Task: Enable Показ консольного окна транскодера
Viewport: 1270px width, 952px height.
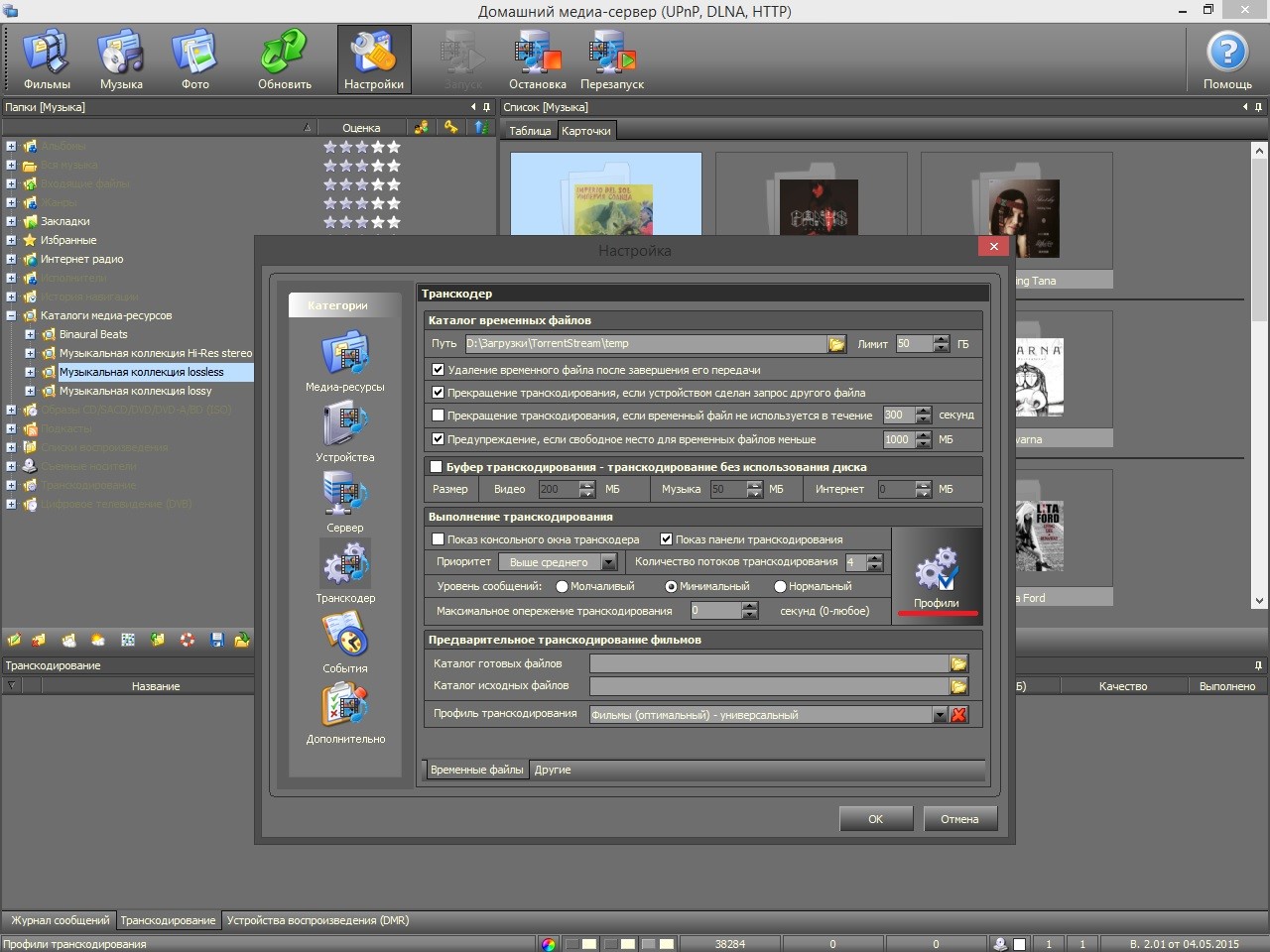Action: coord(438,539)
